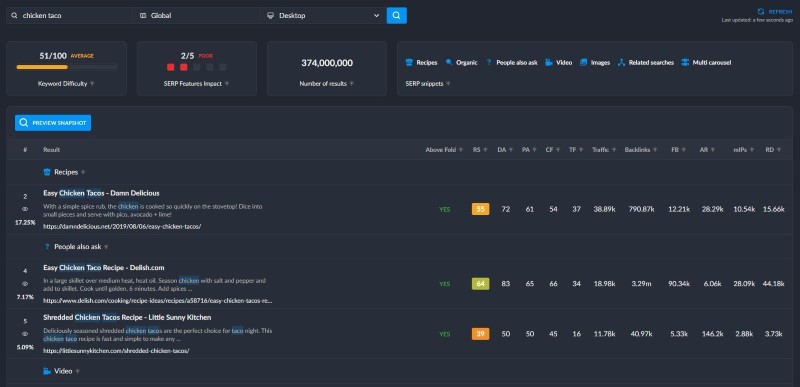Image resolution: width=800 pixels, height=387 pixels.
Task: Expand the People also ask row
Action: 106,247
